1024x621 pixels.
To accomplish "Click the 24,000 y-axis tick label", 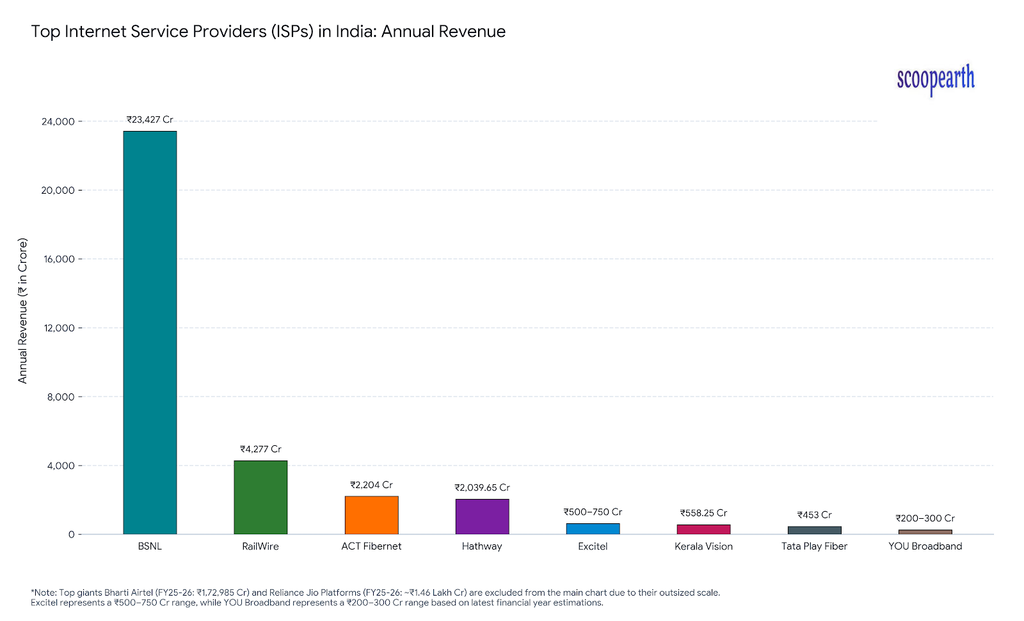I will 58,121.
